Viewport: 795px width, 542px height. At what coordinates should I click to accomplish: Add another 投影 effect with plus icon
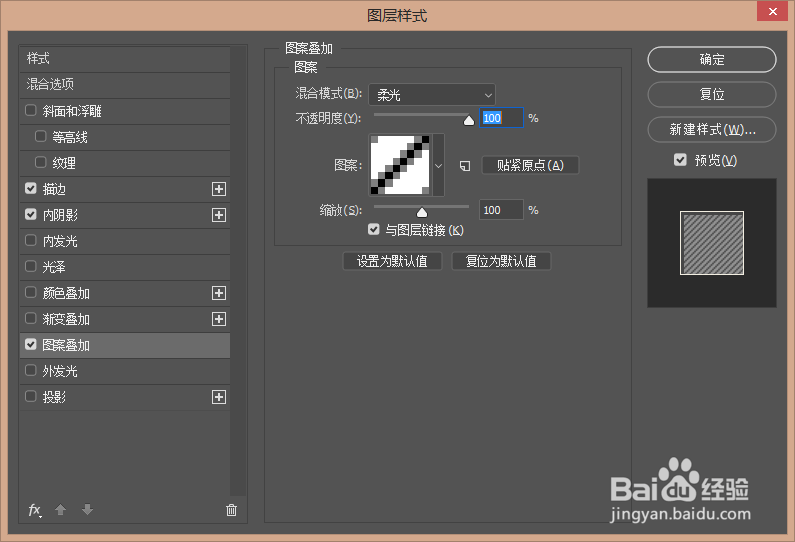point(219,397)
